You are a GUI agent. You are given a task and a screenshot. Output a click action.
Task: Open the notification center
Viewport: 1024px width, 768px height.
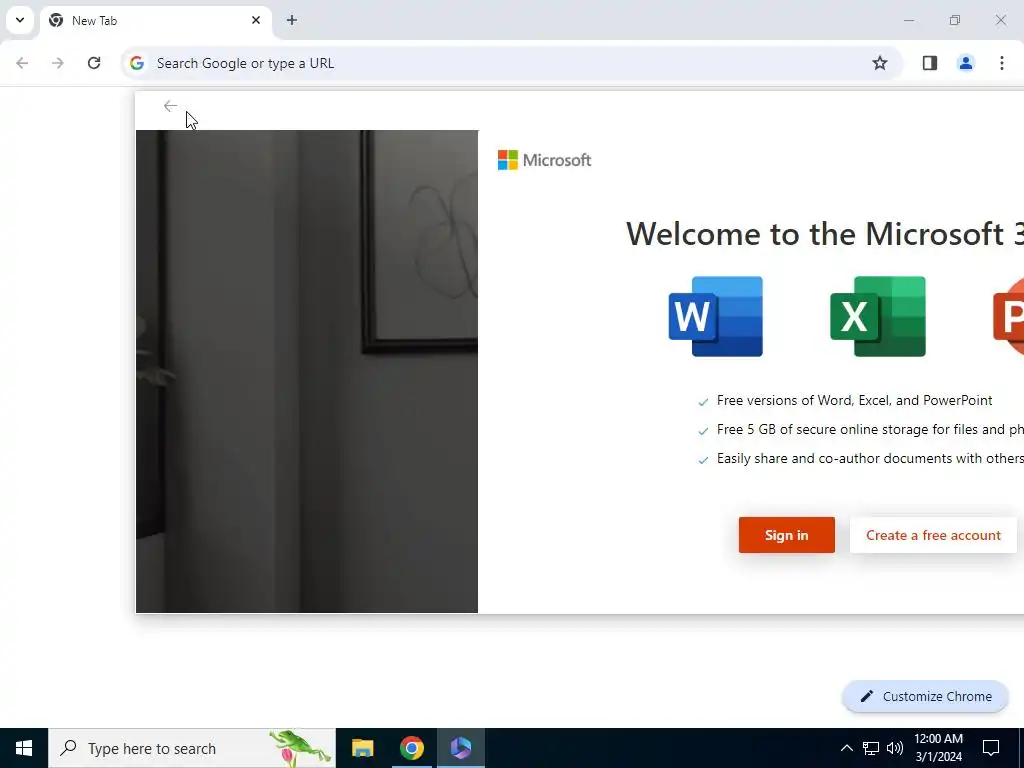pyautogui.click(x=991, y=748)
